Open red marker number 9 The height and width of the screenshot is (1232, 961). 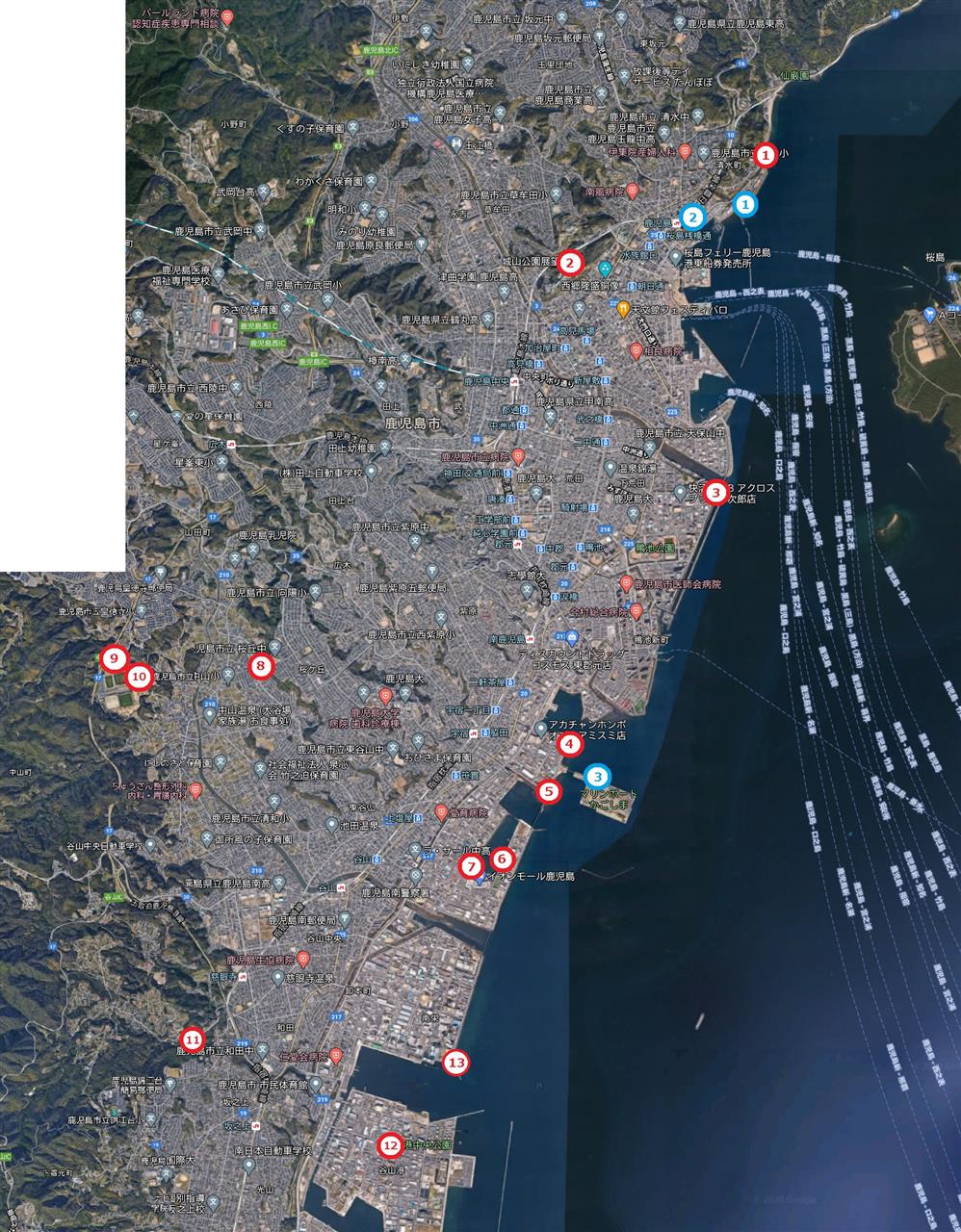point(114,659)
